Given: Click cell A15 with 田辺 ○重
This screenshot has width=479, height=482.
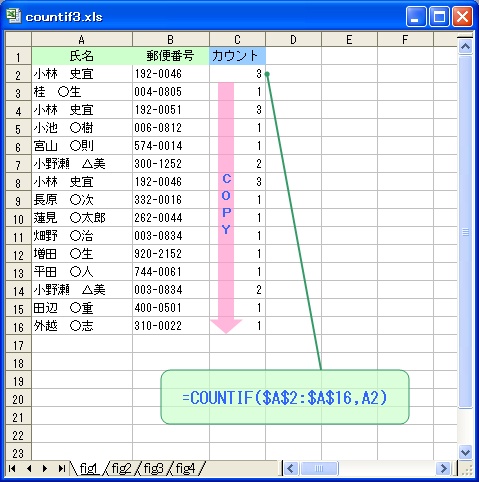Looking at the screenshot, I should pos(82,308).
